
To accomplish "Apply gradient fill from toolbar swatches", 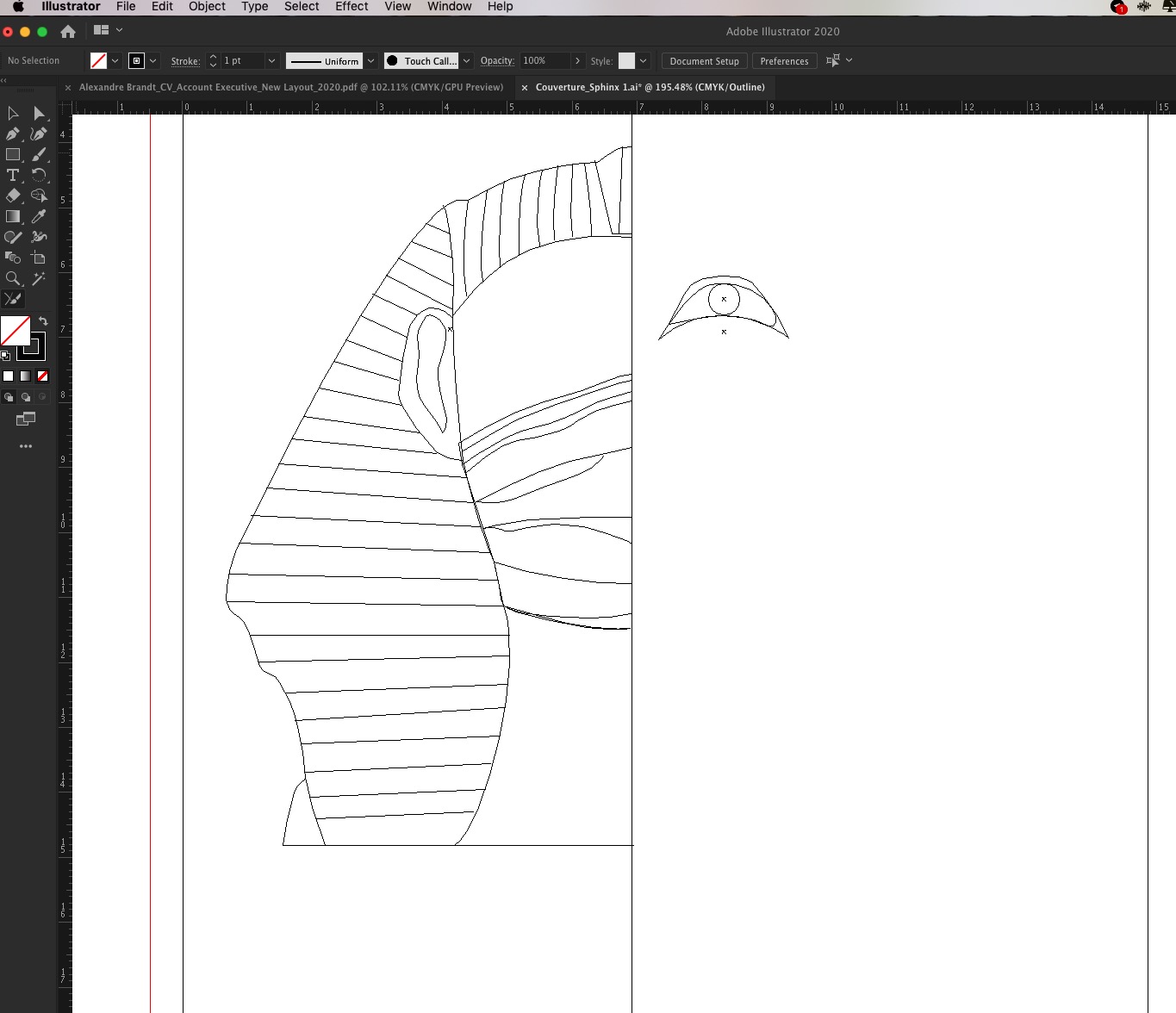I will click(25, 376).
